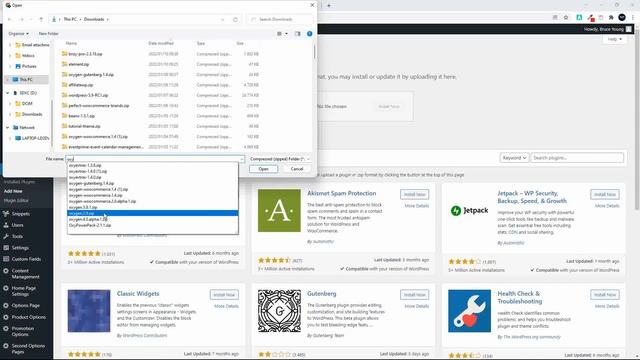Click the Snippets icon in WordPress sidebar
The image size is (640, 360).
pyautogui.click(x=6, y=213)
